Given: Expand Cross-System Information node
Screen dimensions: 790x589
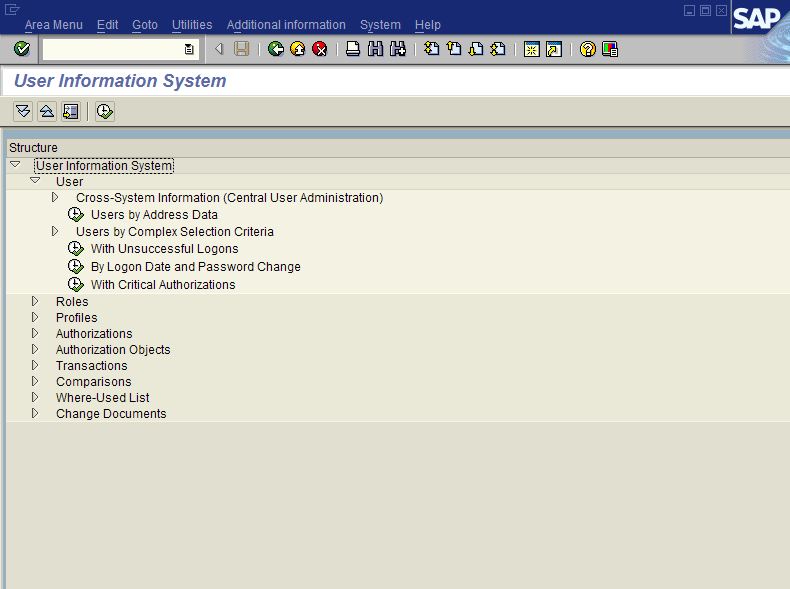Looking at the screenshot, I should (55, 198).
